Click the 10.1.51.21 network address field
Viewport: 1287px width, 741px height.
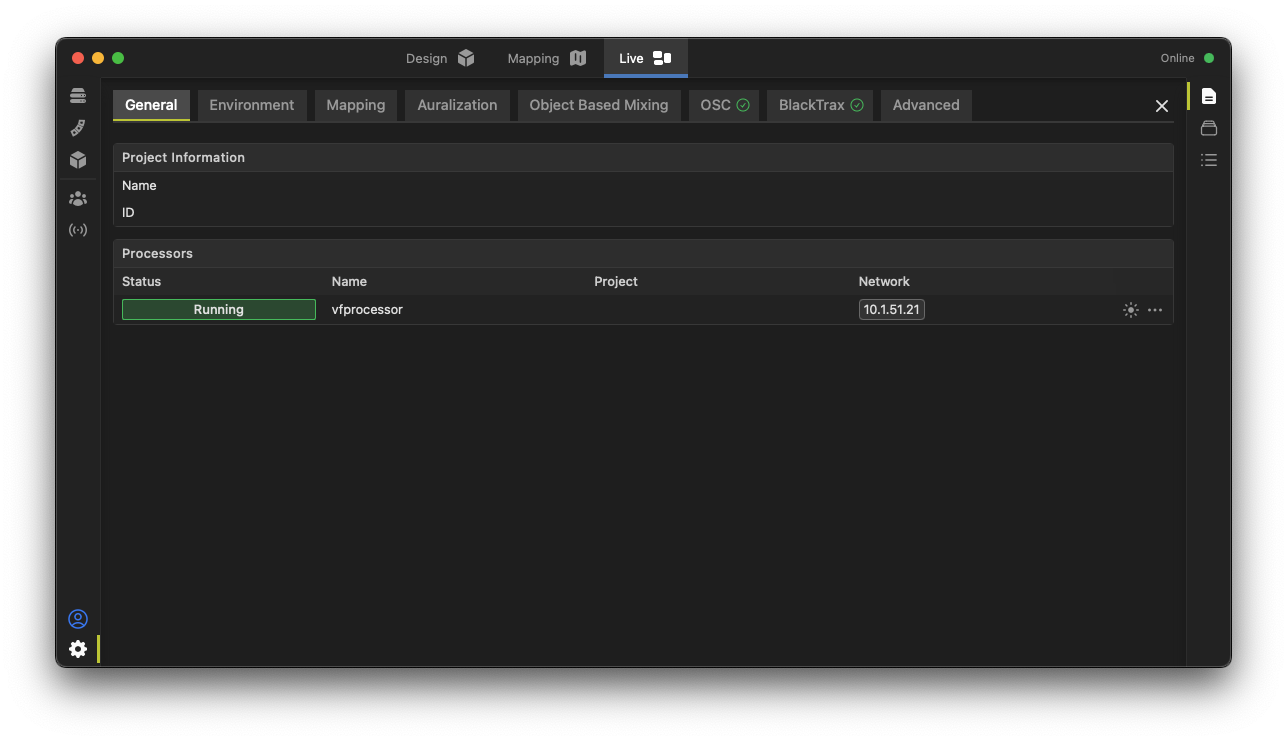891,310
